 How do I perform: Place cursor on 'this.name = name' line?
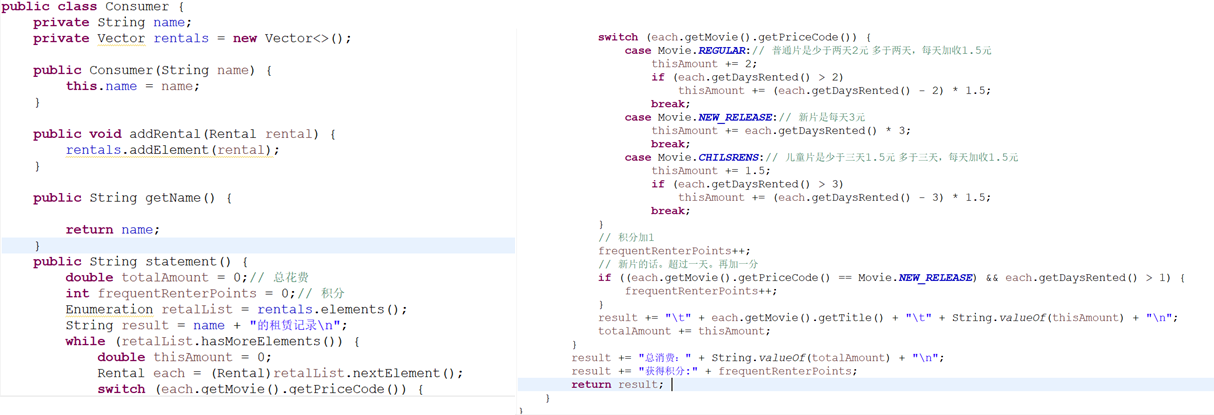coord(132,86)
